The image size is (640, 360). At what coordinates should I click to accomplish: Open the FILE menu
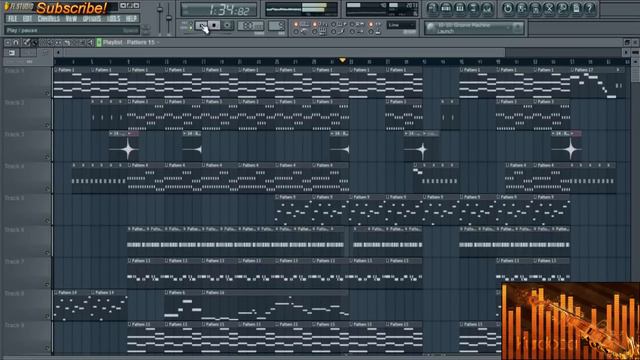point(12,19)
